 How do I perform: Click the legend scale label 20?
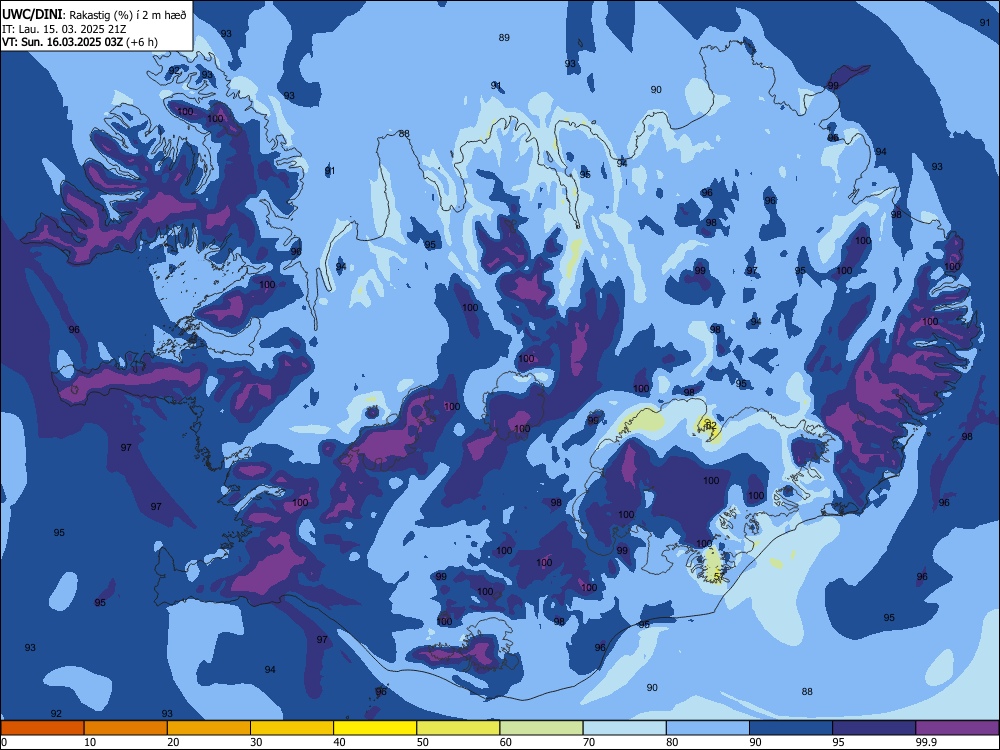click(173, 742)
